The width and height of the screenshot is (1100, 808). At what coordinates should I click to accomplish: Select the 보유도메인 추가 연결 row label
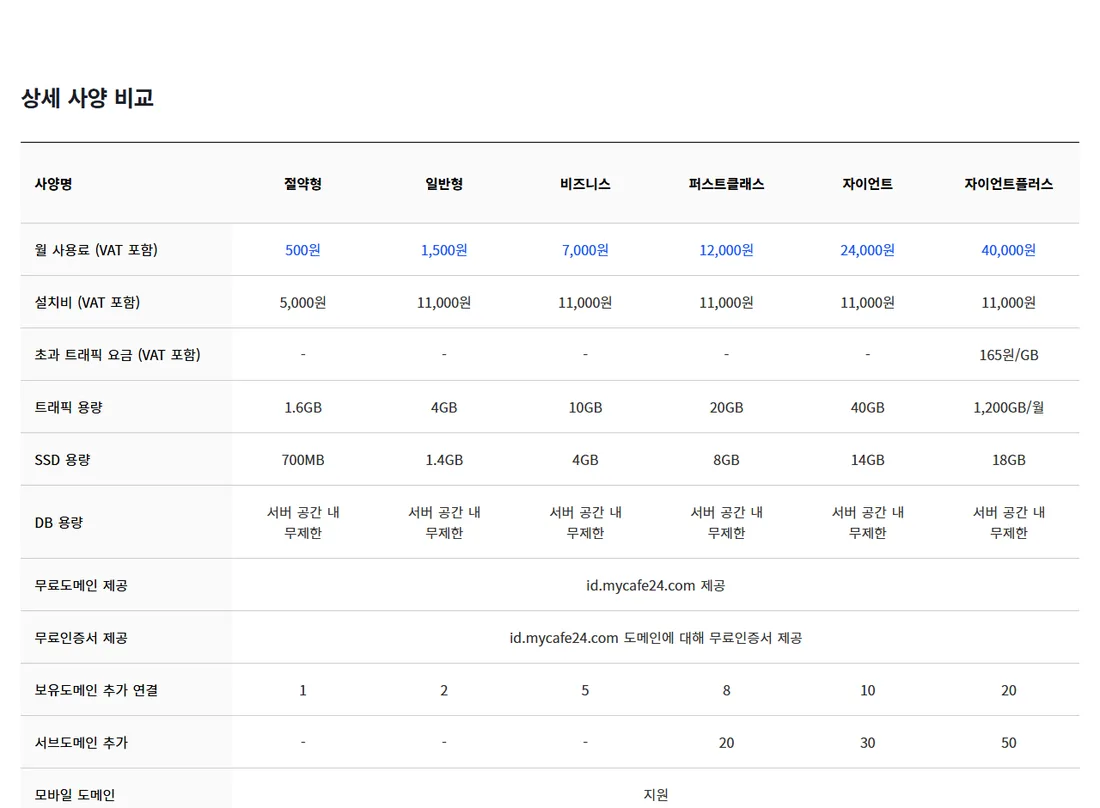pyautogui.click(x=96, y=690)
